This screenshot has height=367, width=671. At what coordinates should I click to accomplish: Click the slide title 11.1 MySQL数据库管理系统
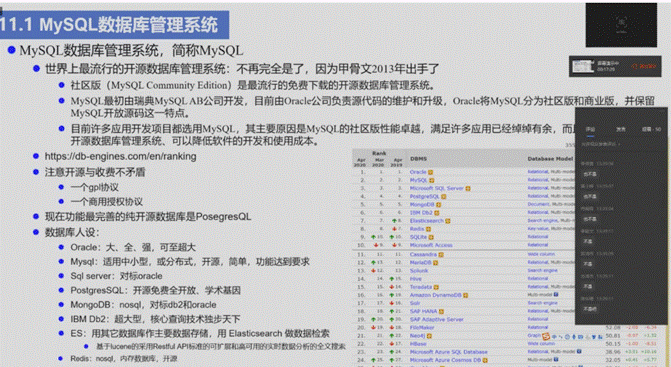(110, 24)
